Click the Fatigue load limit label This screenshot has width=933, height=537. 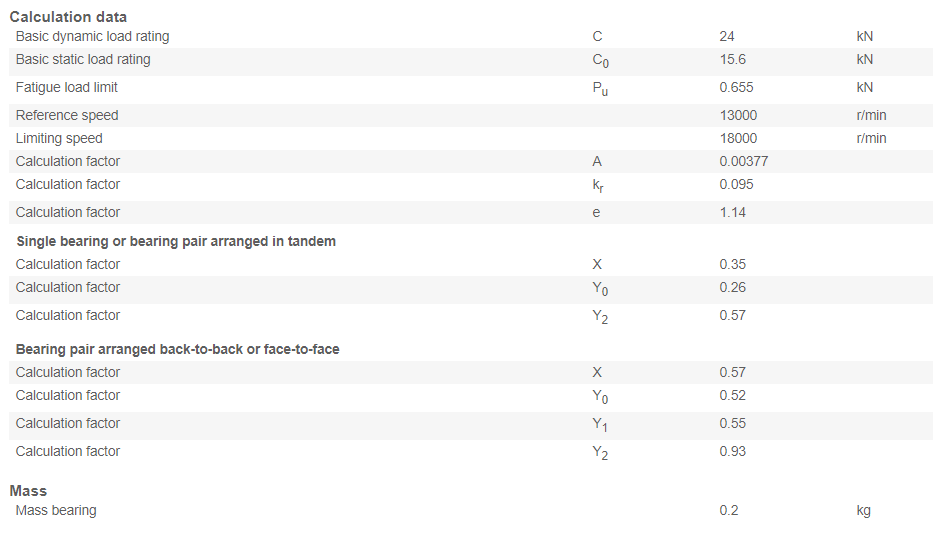click(67, 88)
